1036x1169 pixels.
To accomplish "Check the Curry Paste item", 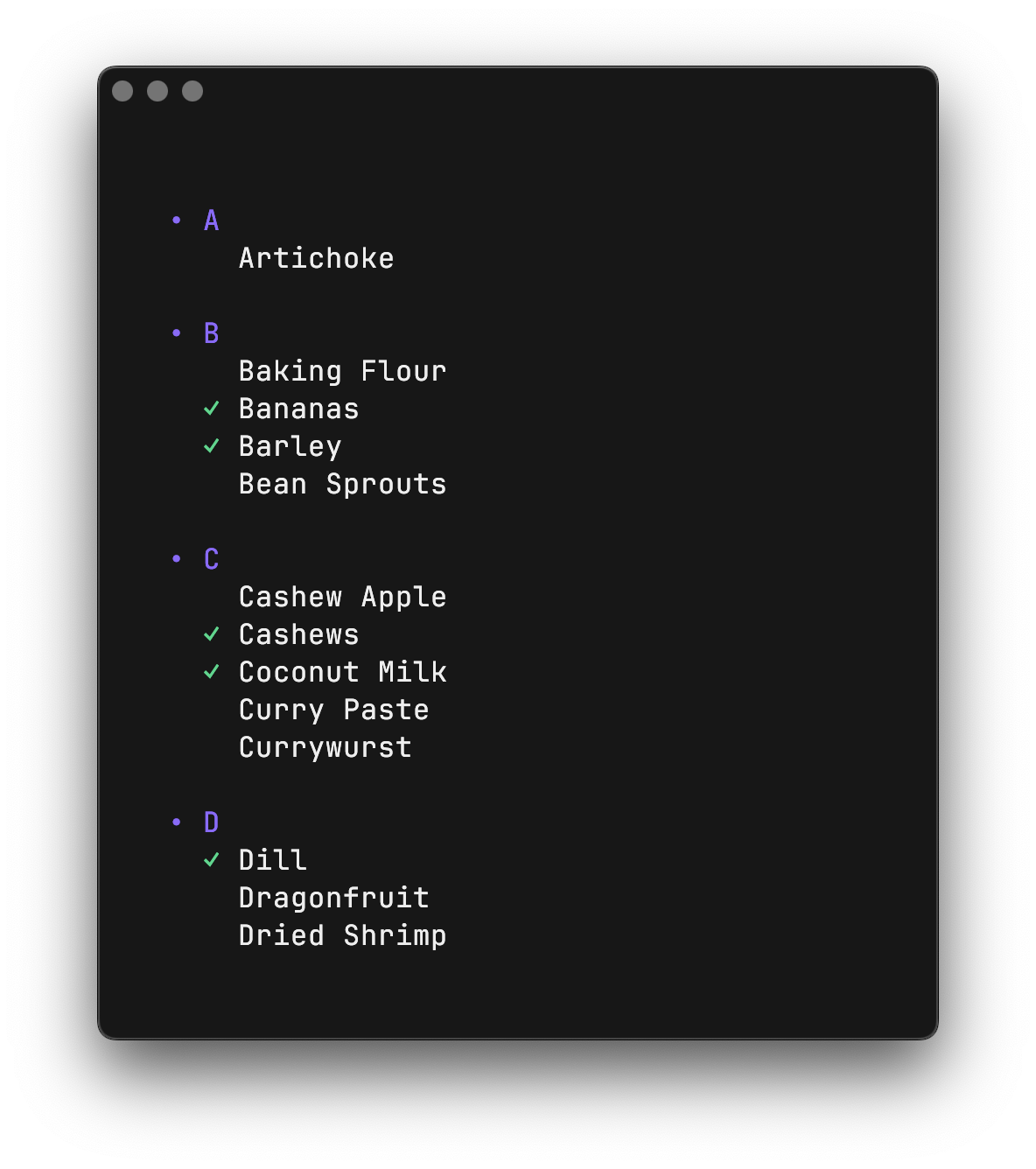I will [x=333, y=710].
